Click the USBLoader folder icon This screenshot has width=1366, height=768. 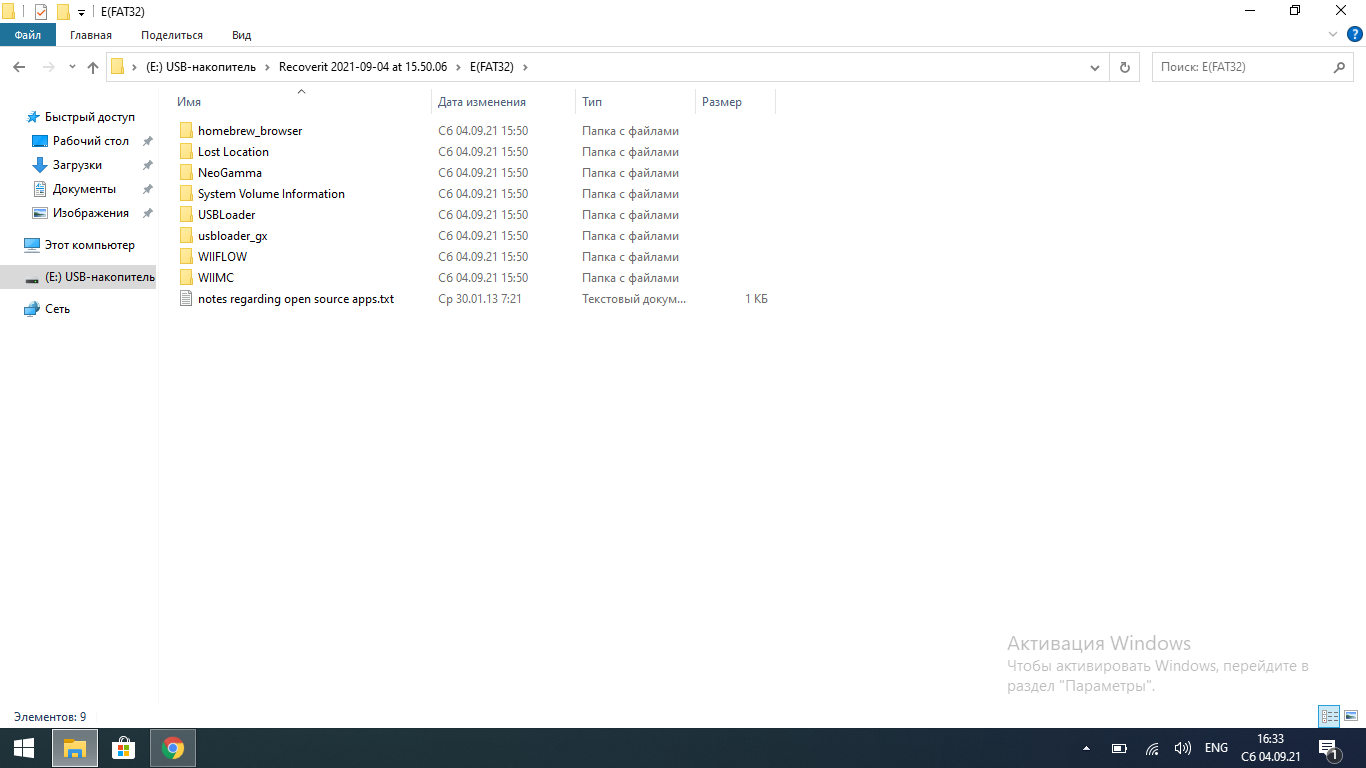185,215
